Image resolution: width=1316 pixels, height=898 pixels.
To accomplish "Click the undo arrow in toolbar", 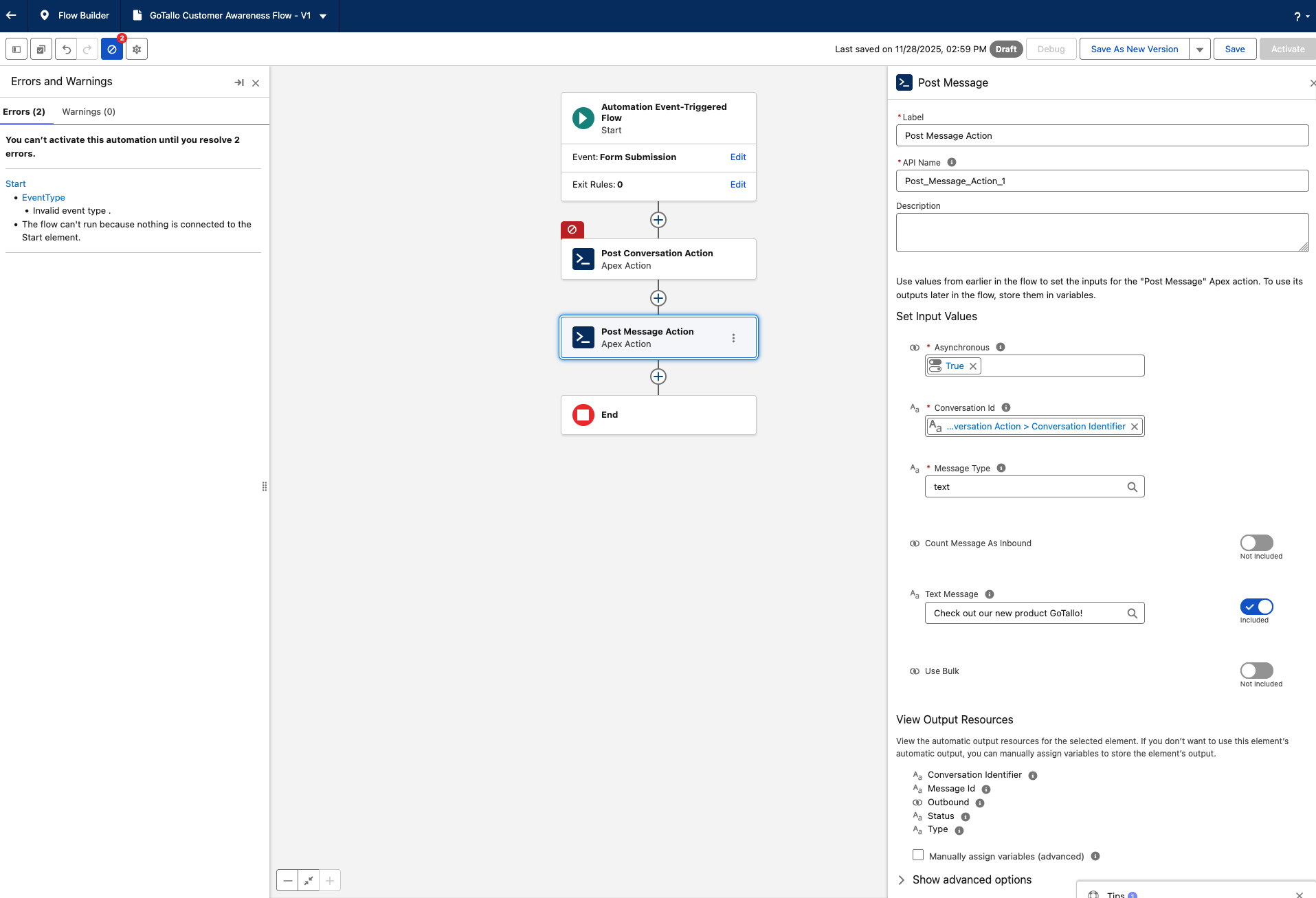I will coord(66,49).
